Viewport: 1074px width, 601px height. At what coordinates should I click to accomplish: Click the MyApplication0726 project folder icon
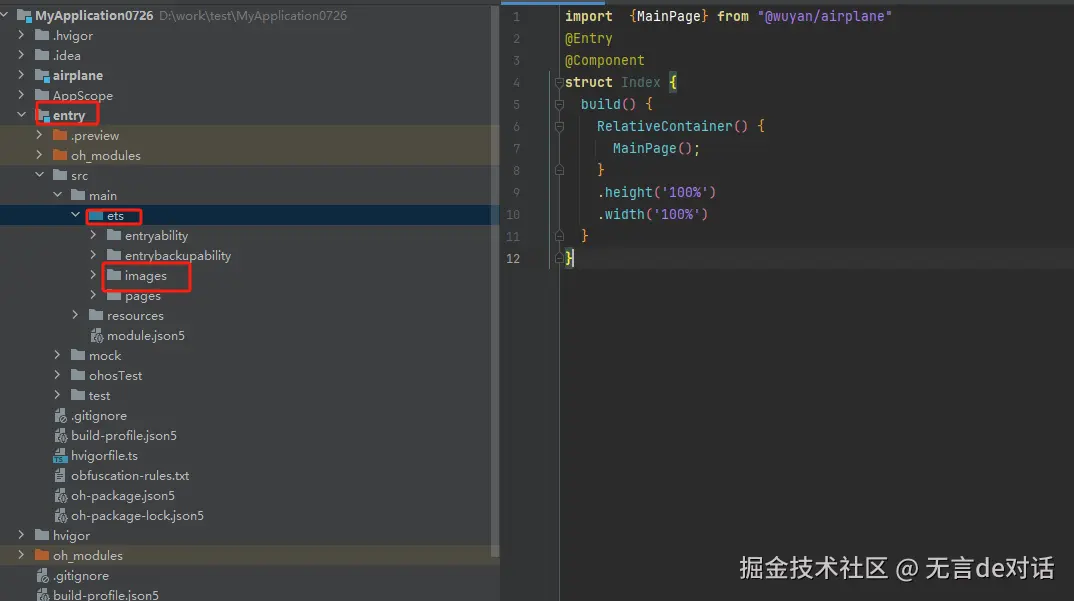24,15
